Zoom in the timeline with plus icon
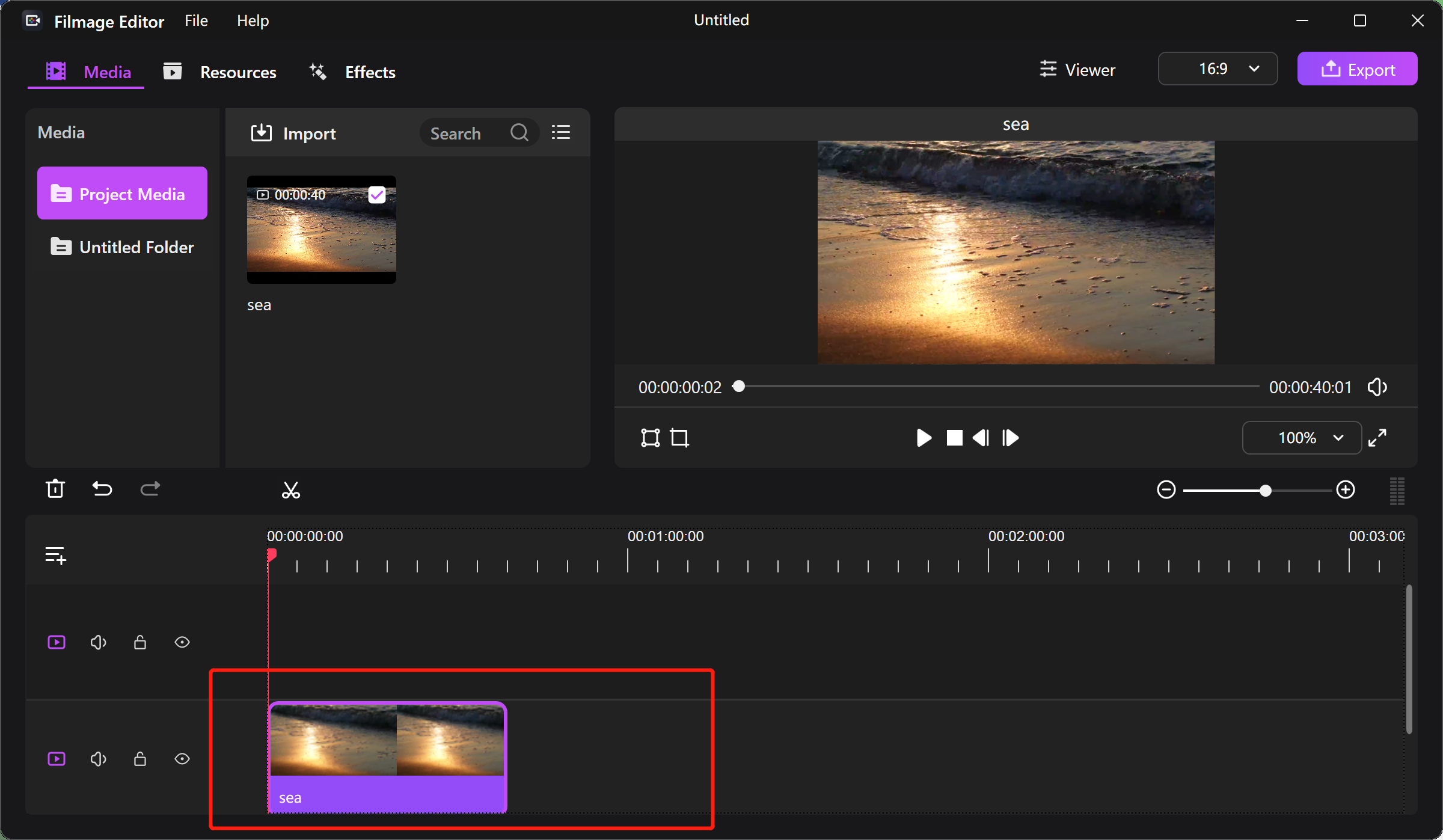Screen dimensions: 1443x840 (1346, 489)
